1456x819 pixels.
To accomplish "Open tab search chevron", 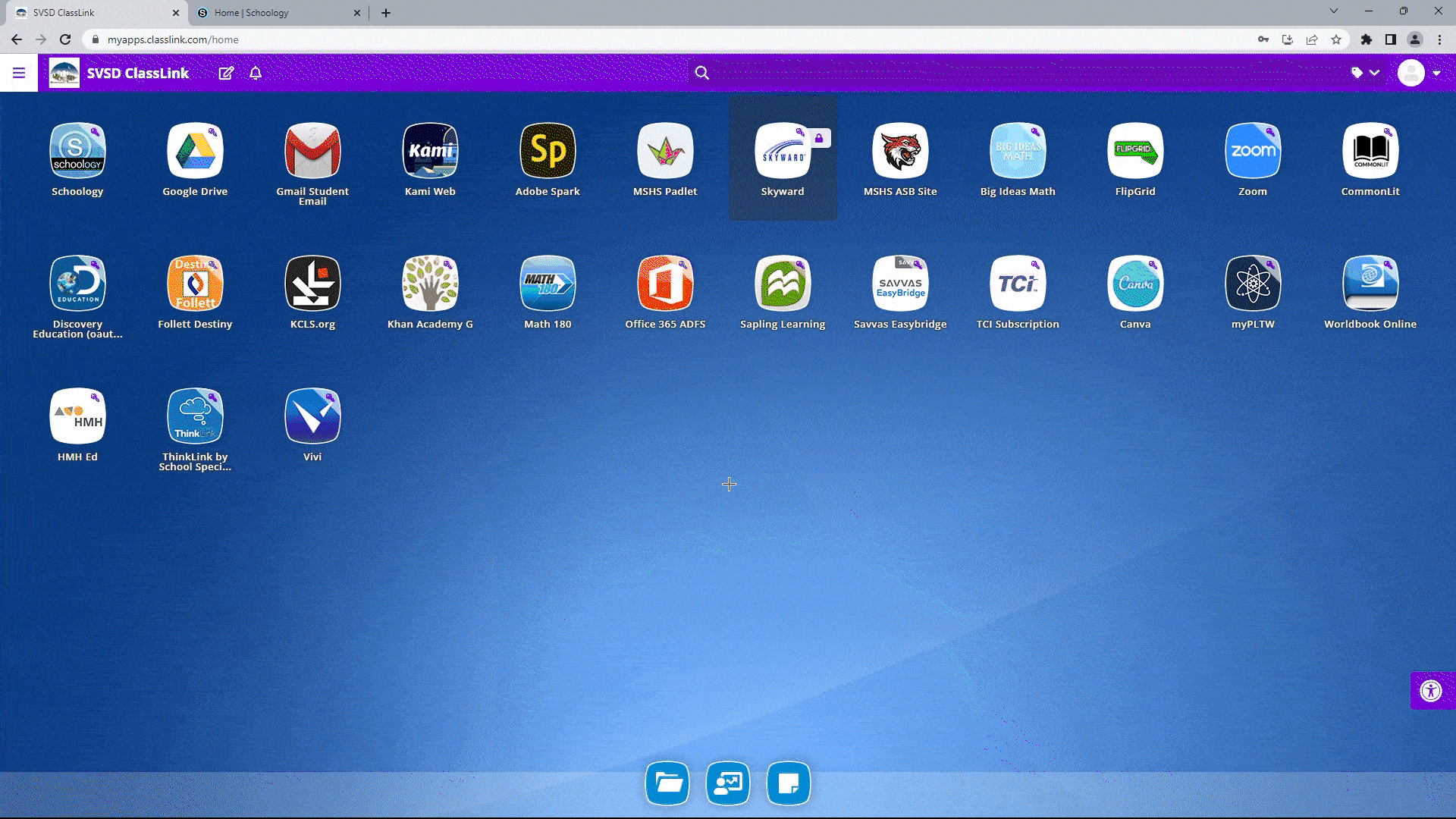I will click(x=1334, y=11).
